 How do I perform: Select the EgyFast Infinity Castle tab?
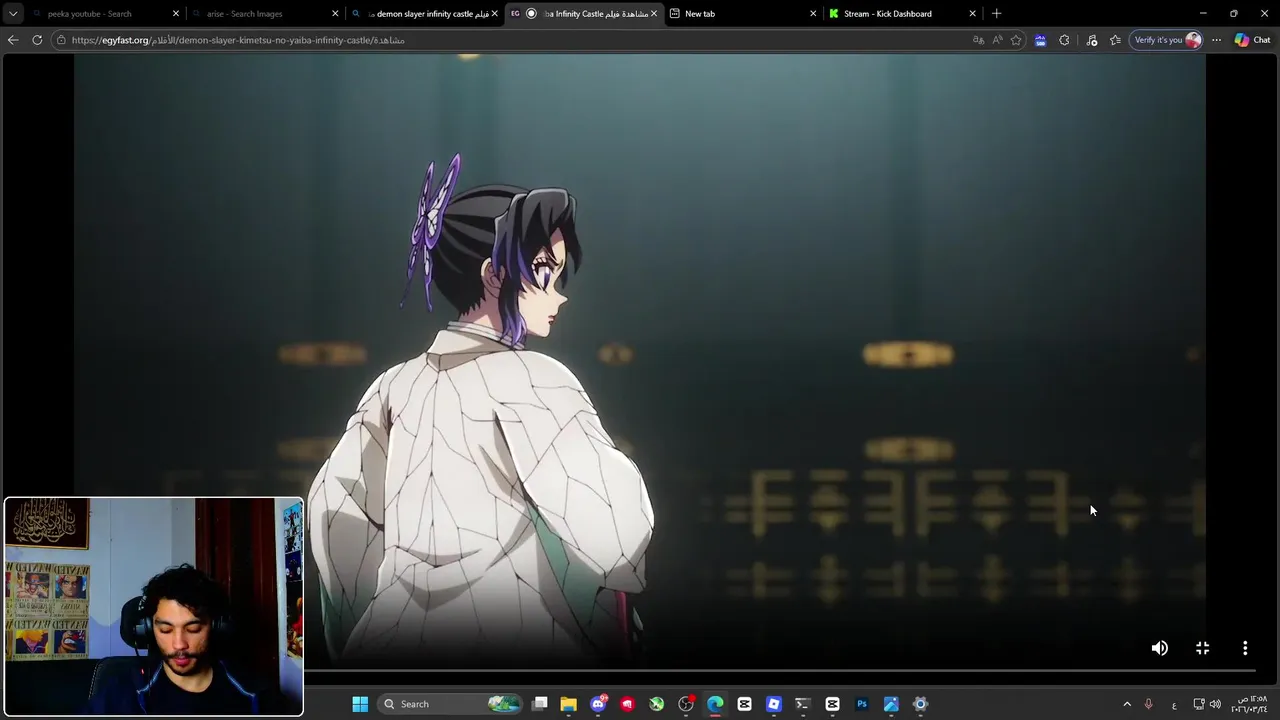click(x=585, y=14)
